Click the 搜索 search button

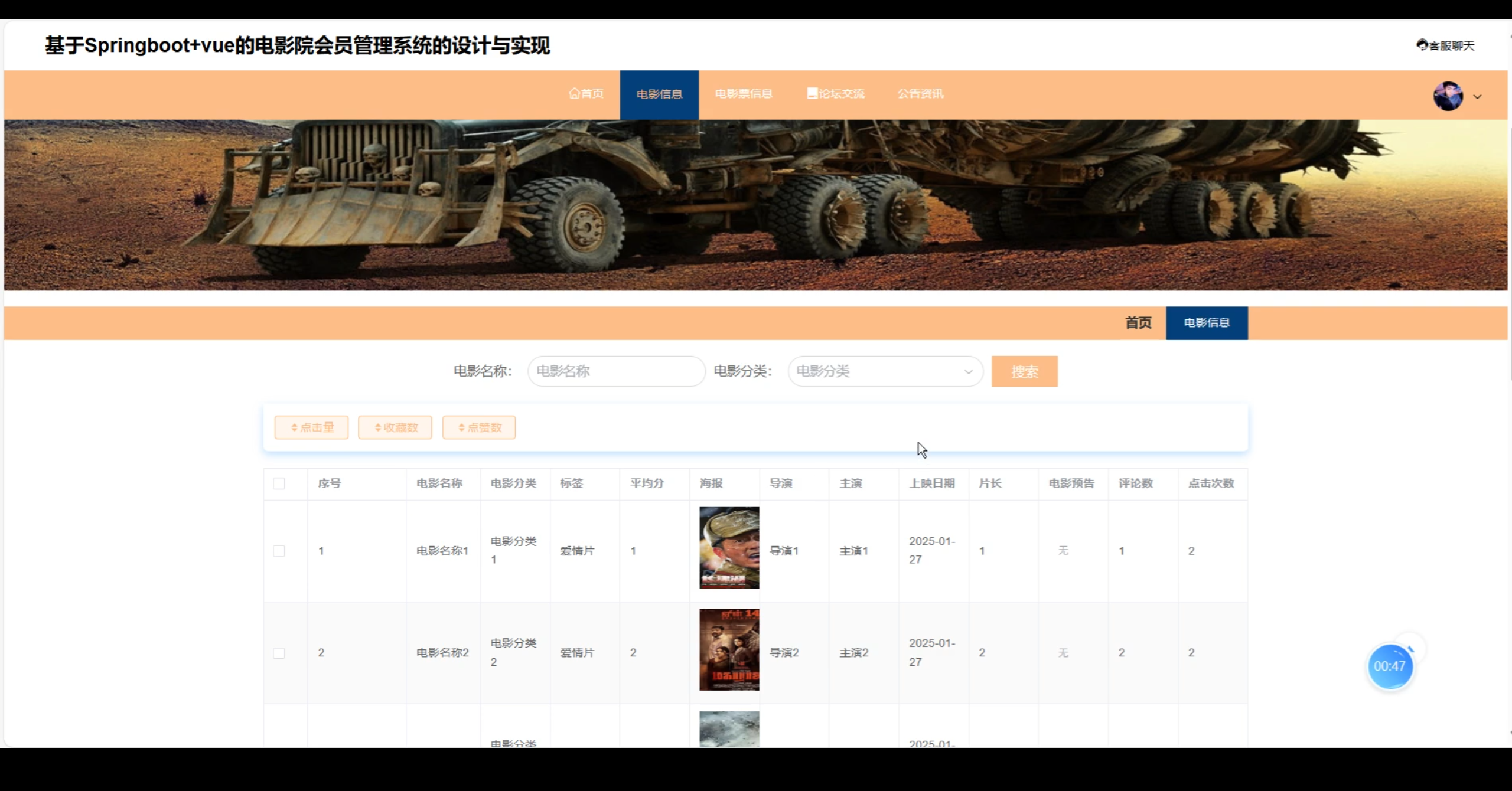(1024, 371)
